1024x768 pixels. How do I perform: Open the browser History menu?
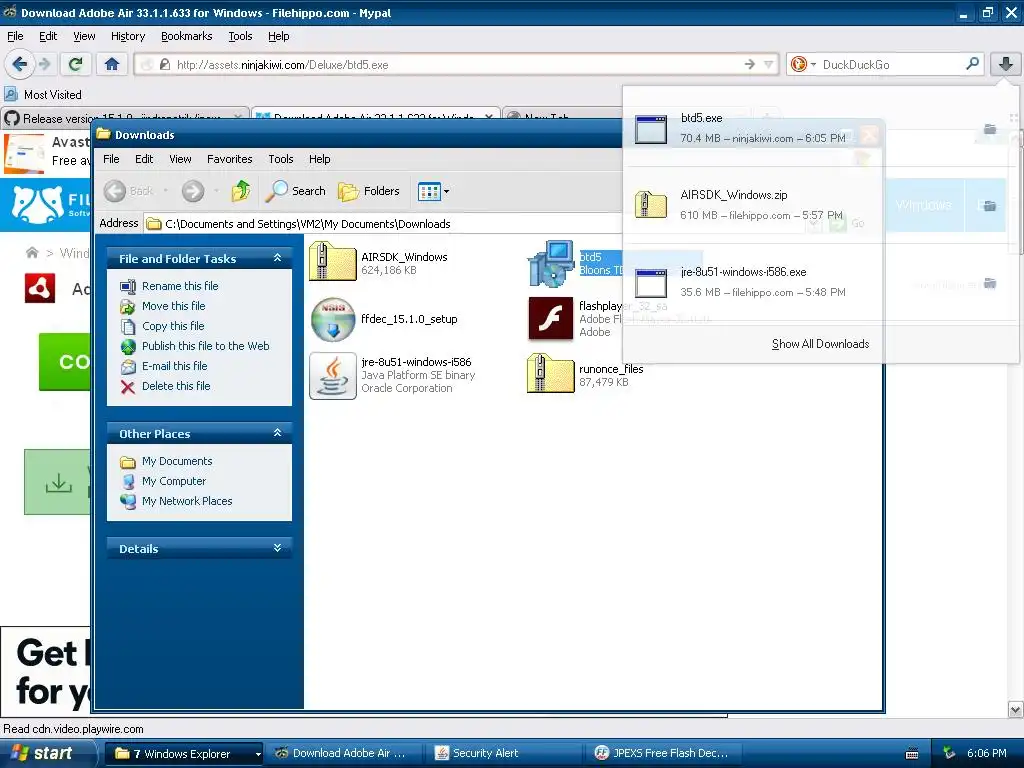[128, 37]
